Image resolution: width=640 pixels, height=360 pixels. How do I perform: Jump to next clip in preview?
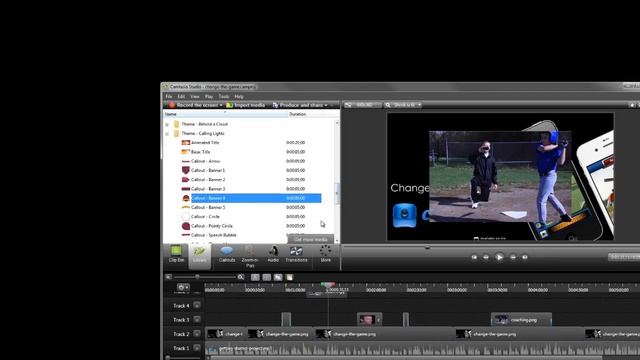pos(525,257)
